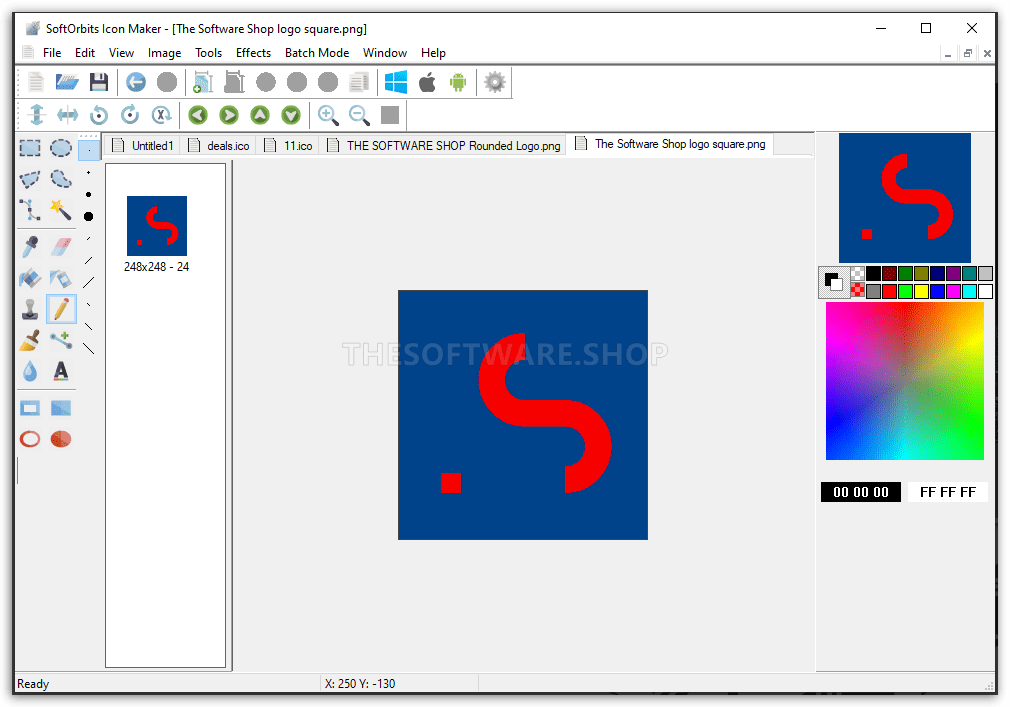
Task: Open the View menu
Action: 121,53
